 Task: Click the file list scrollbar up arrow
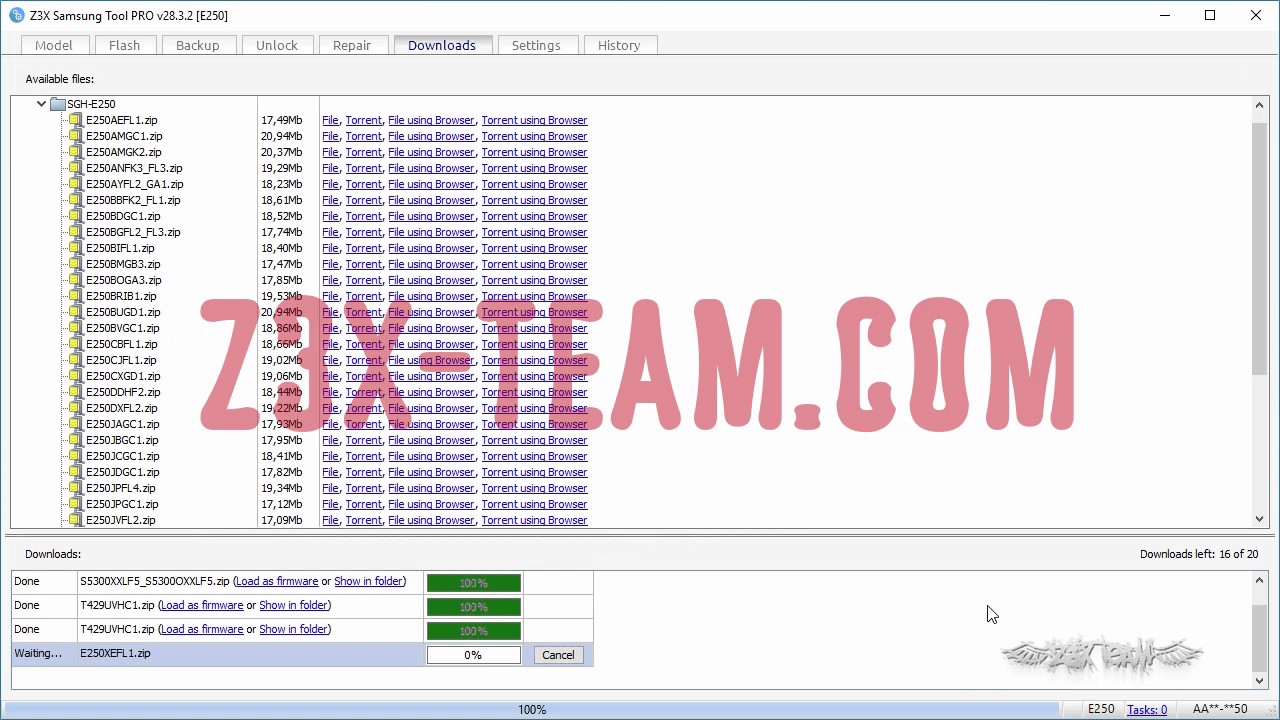[x=1260, y=105]
